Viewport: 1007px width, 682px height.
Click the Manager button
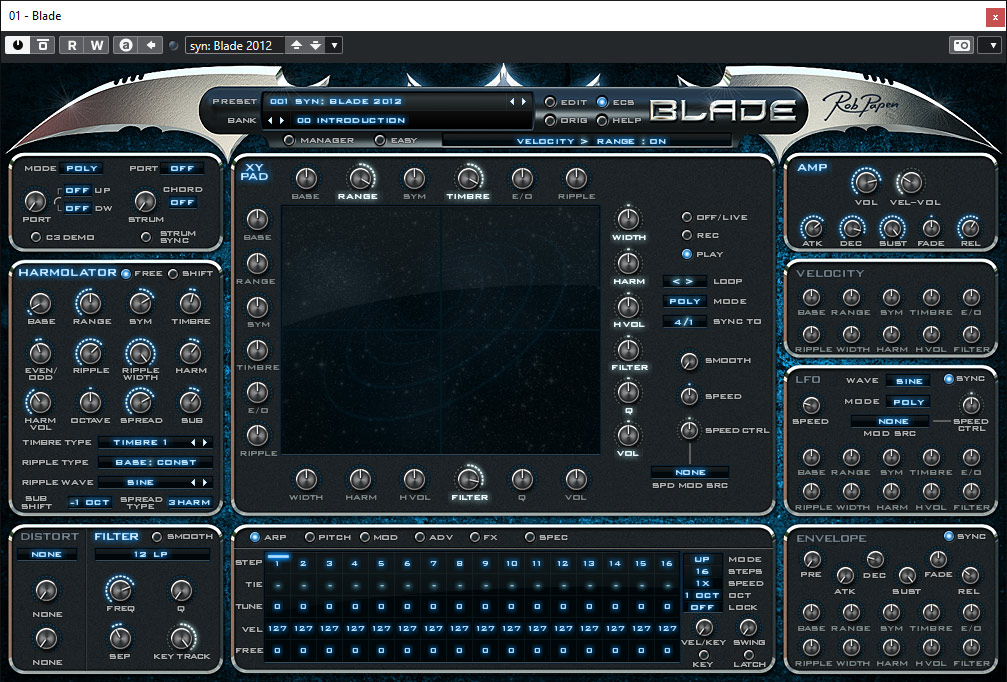point(289,140)
